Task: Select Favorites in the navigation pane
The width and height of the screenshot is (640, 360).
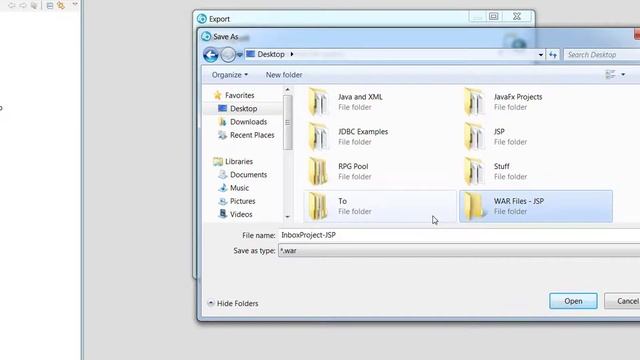Action: pyautogui.click(x=234, y=95)
